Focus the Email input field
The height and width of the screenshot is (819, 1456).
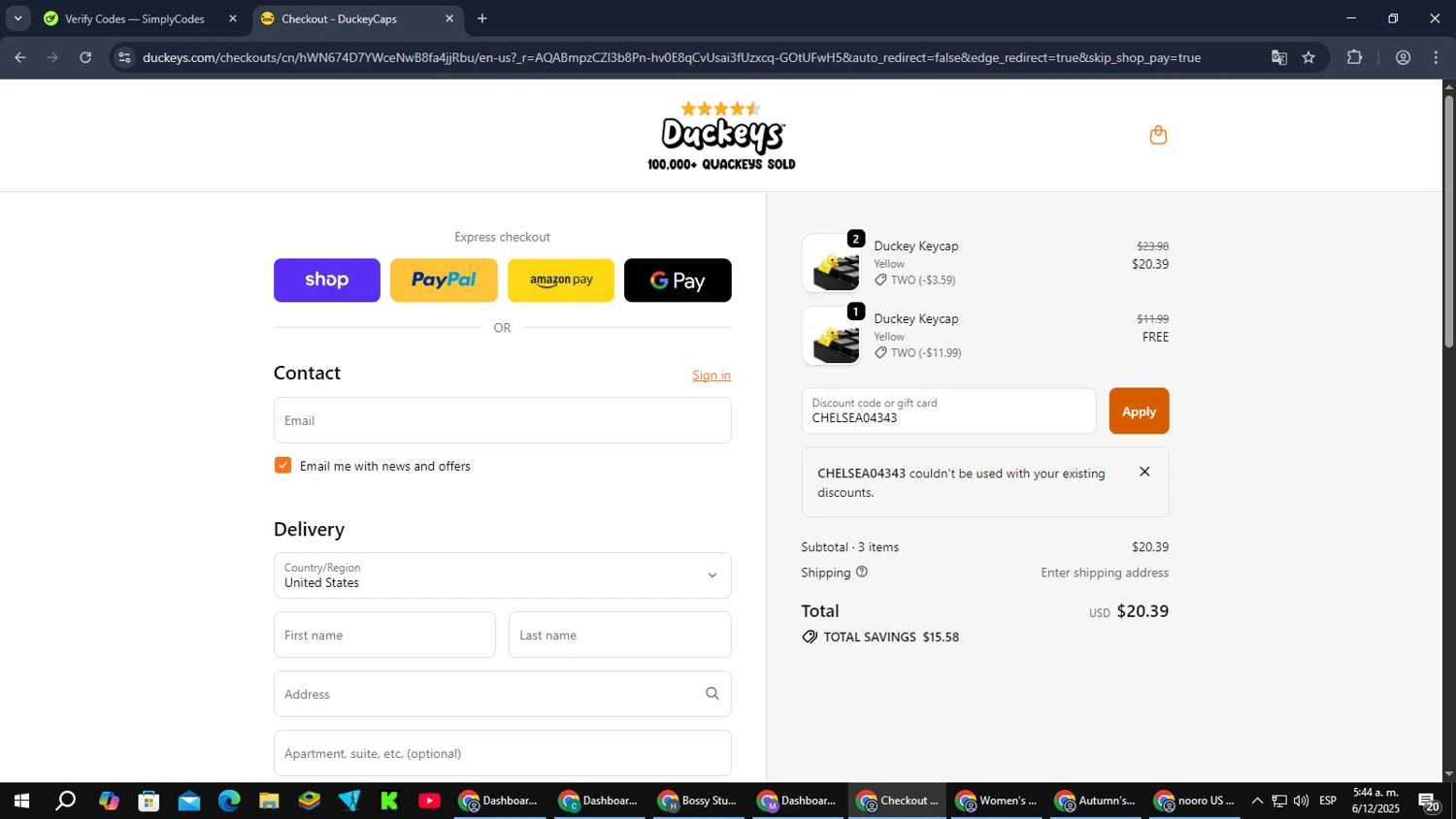(503, 420)
